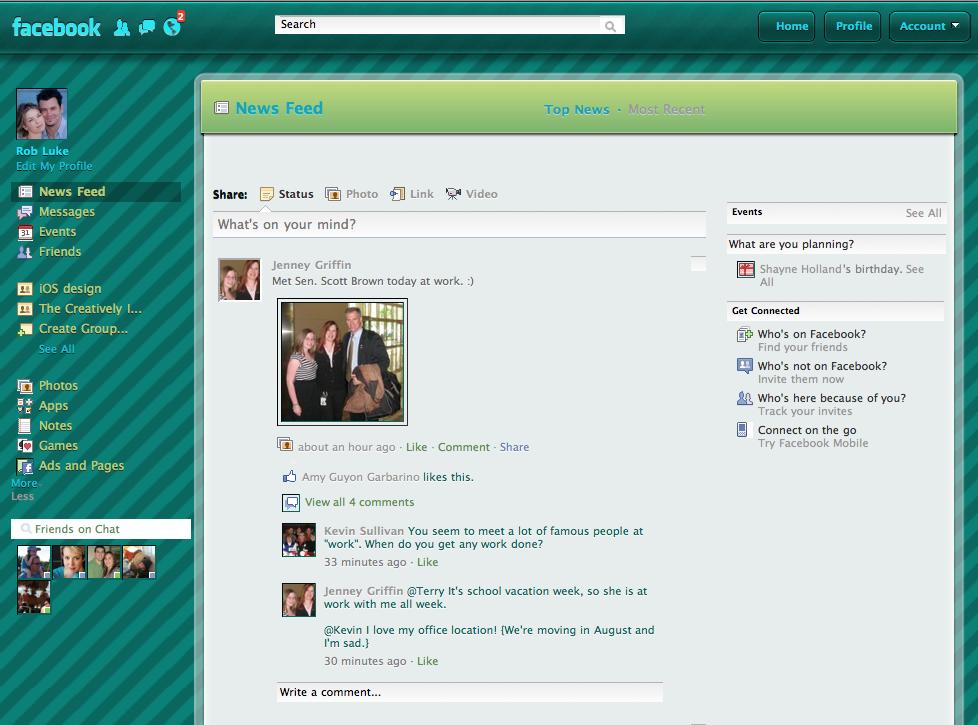This screenshot has width=978, height=725.
Task: Click the Messages sidebar icon
Action: click(25, 212)
